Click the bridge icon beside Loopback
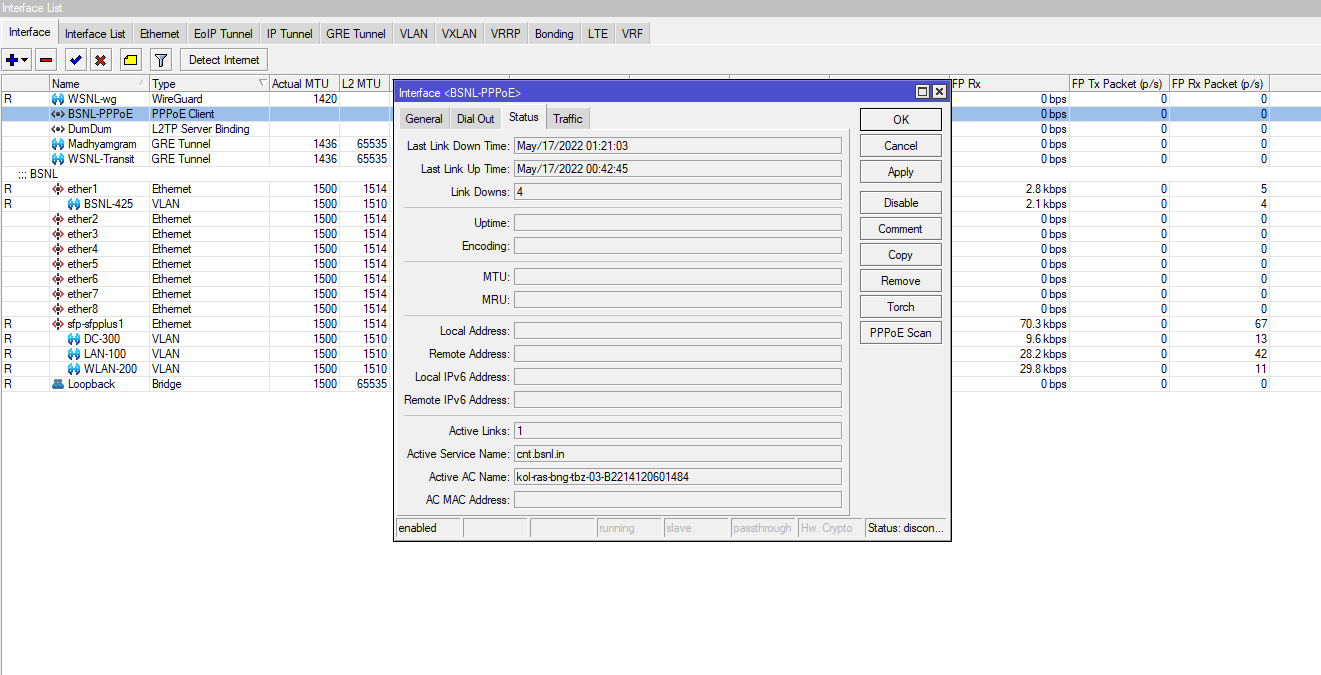Viewport: 1321px width, 675px height. point(58,383)
